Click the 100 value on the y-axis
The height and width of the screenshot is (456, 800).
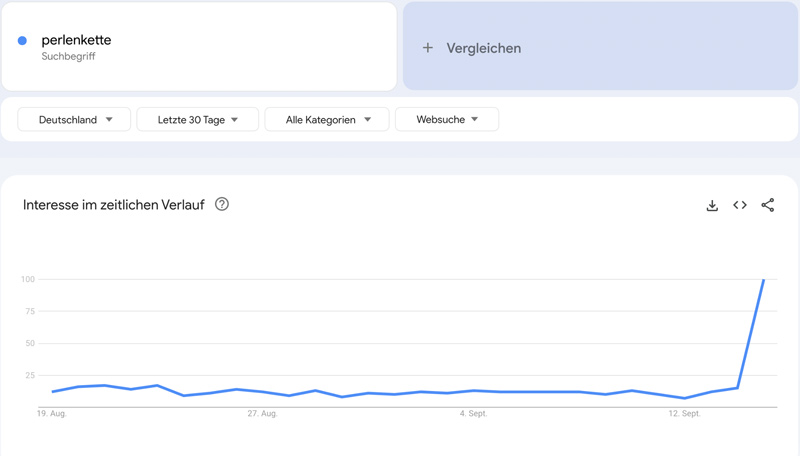coord(28,279)
